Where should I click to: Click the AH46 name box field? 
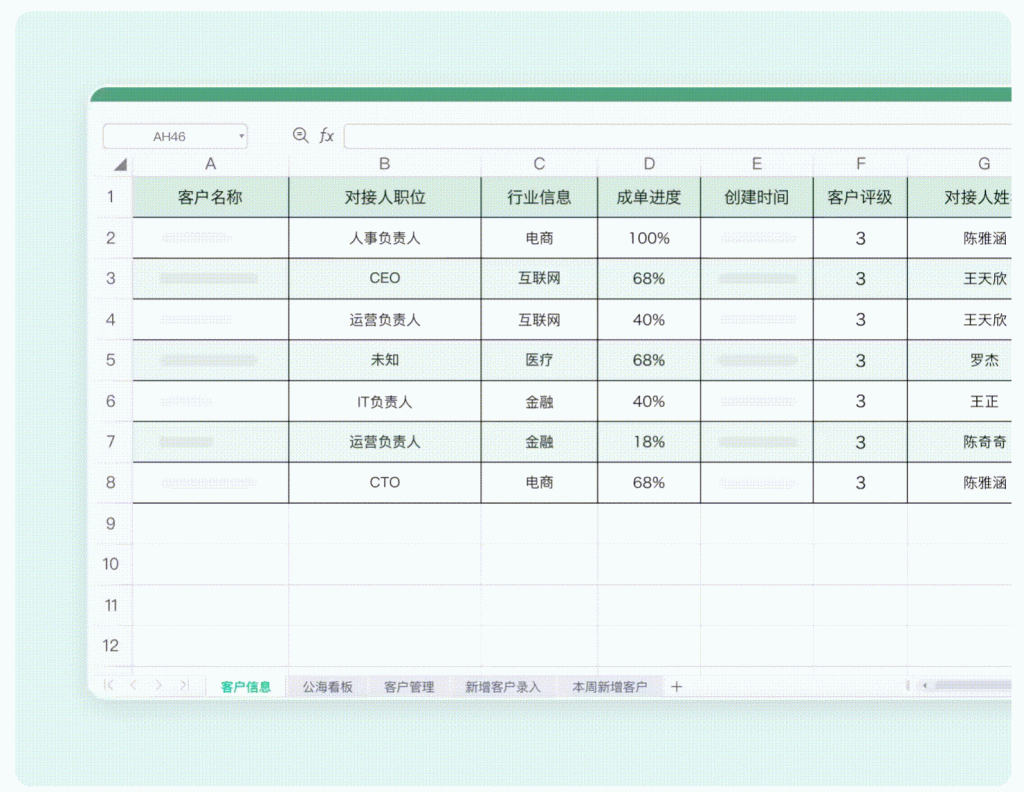click(169, 137)
